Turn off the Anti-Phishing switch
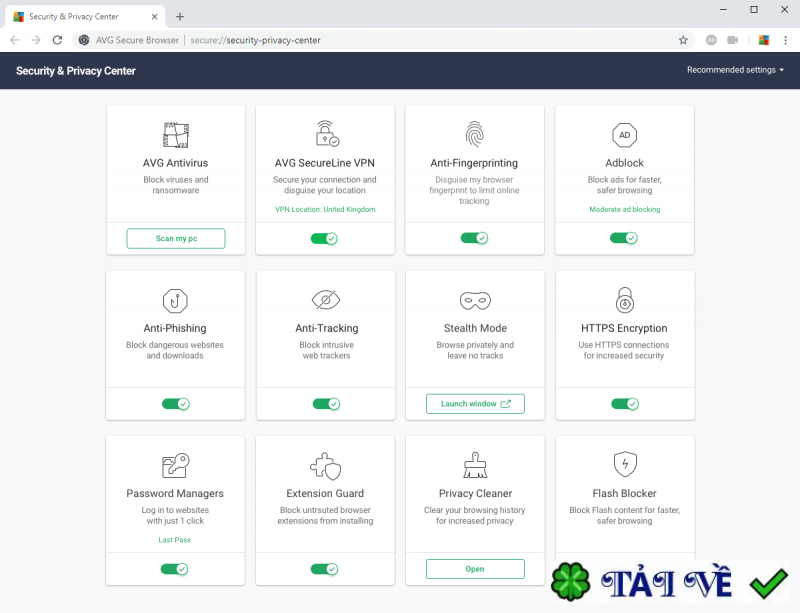The image size is (800, 613). click(175, 404)
